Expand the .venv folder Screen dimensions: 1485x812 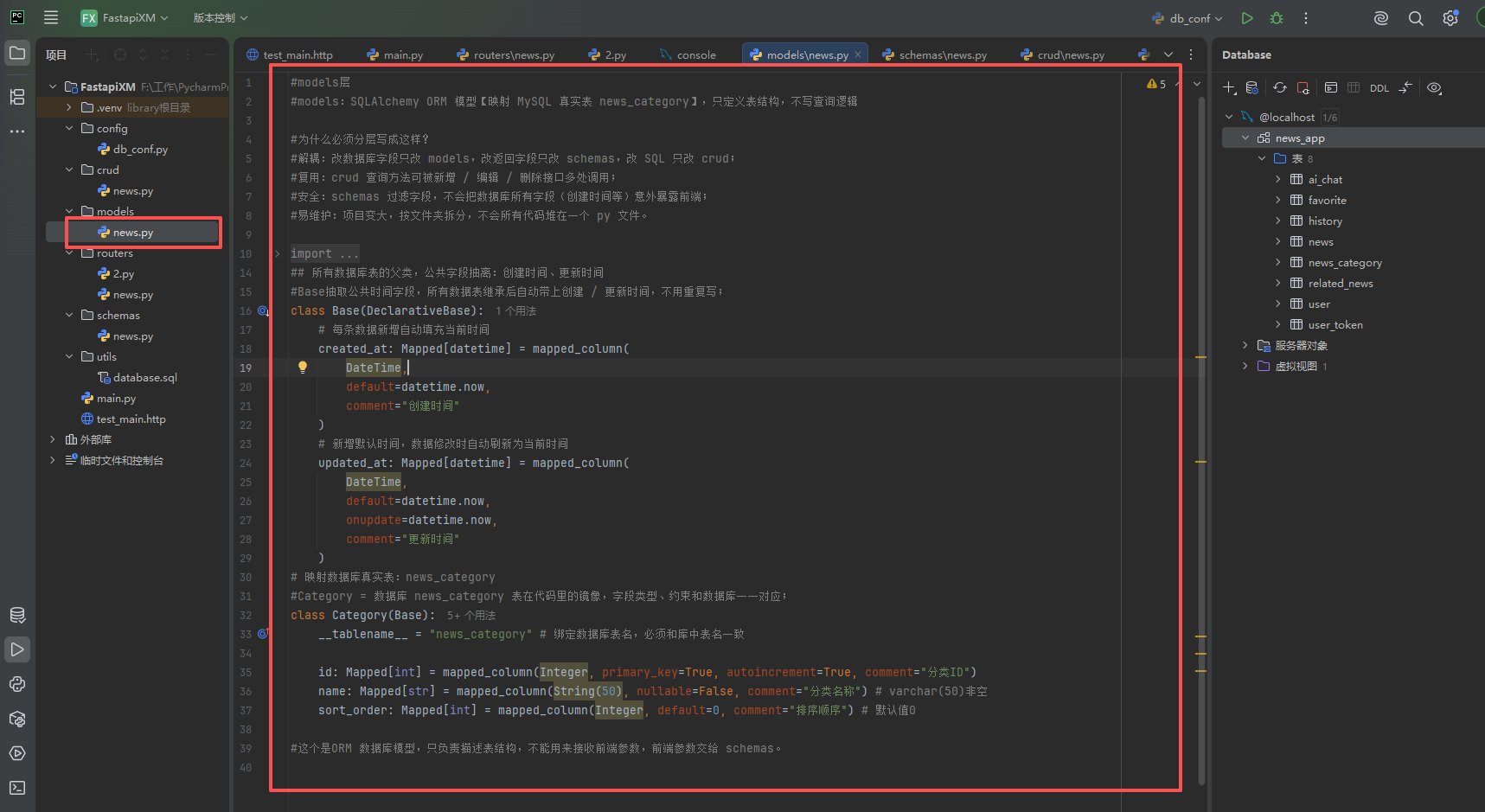click(69, 107)
